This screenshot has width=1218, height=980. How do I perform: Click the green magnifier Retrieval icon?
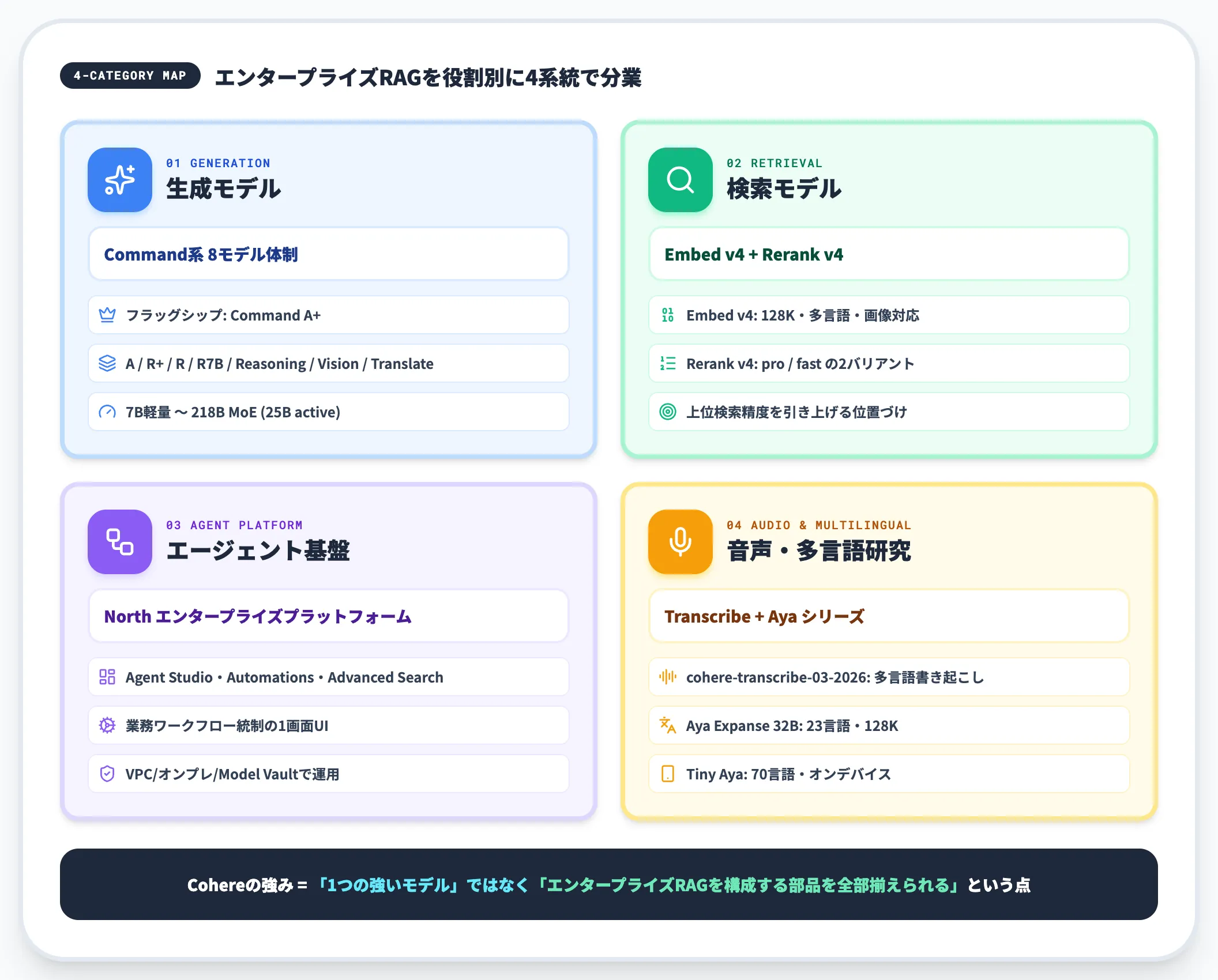(x=681, y=180)
